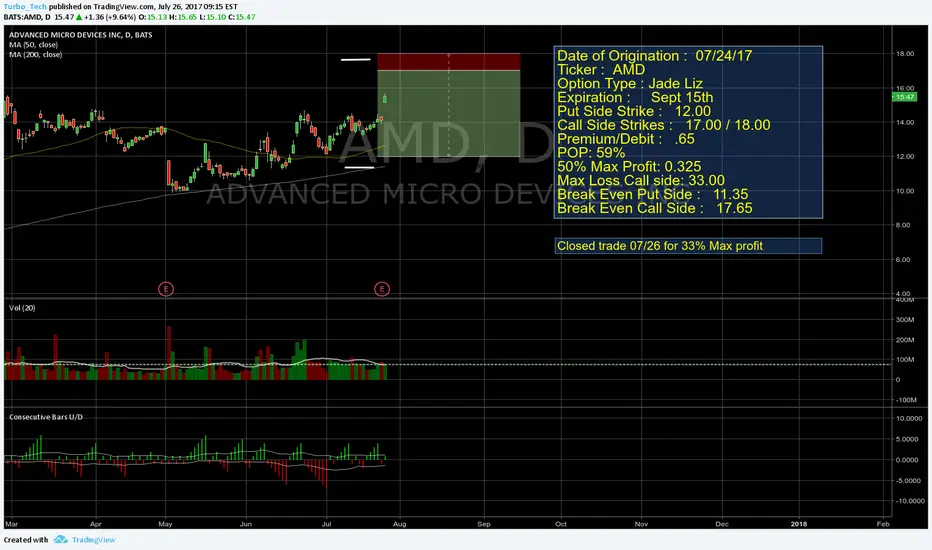Click the white line below the July candles

(359, 168)
